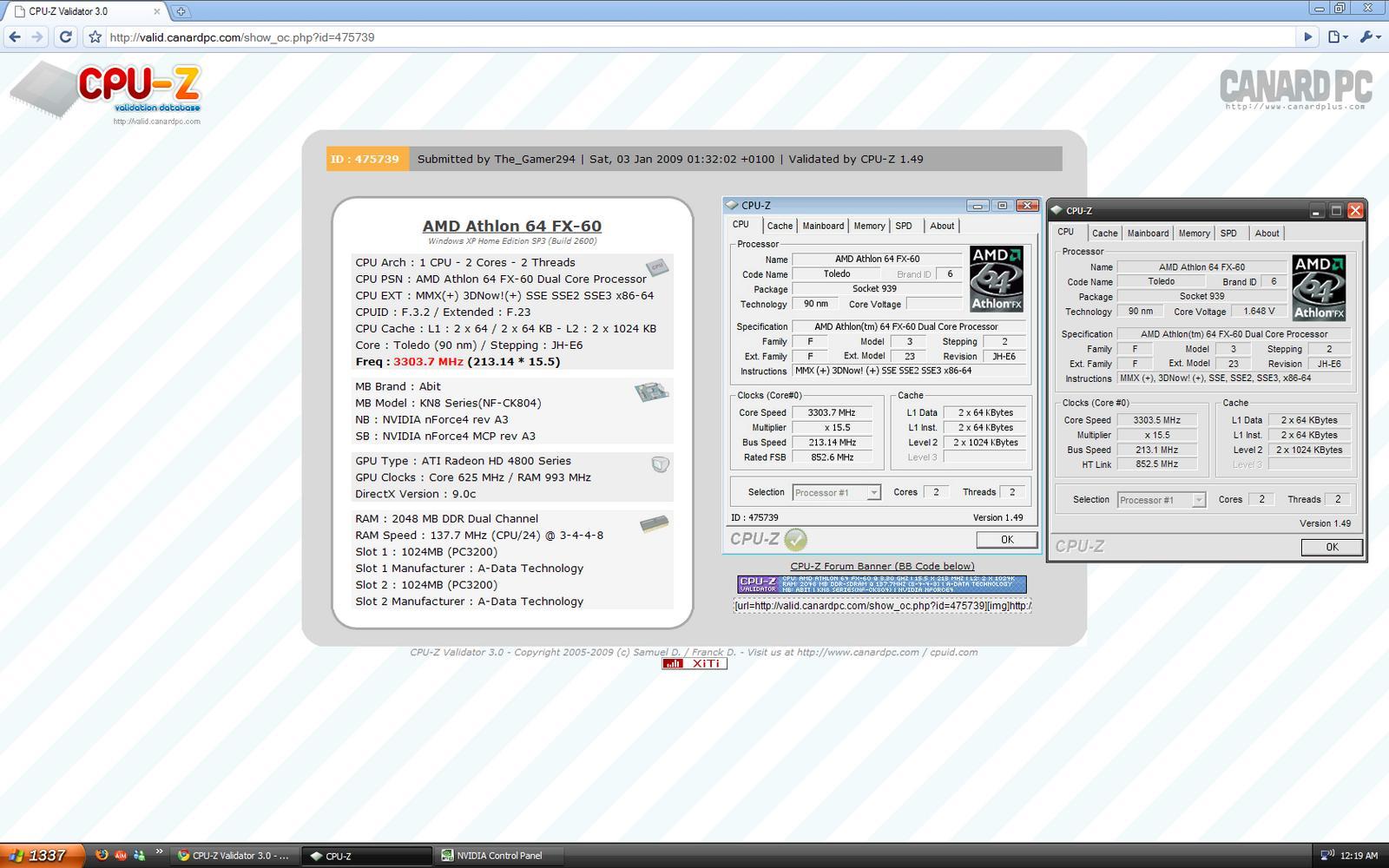Click the dark CPU-Z window title bar icon
The image size is (1389, 868).
coord(1057,210)
